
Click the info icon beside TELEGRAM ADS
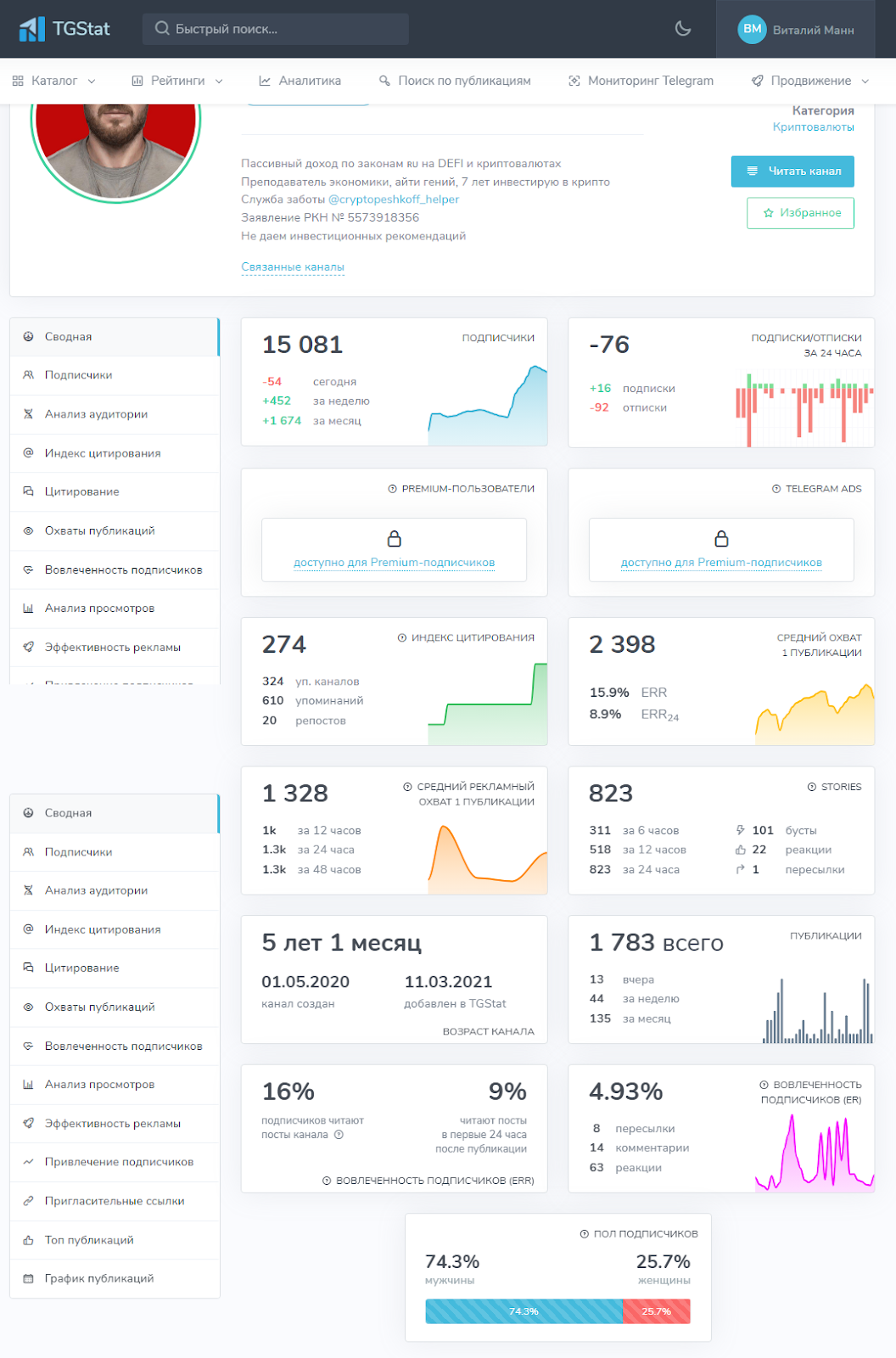click(x=776, y=489)
